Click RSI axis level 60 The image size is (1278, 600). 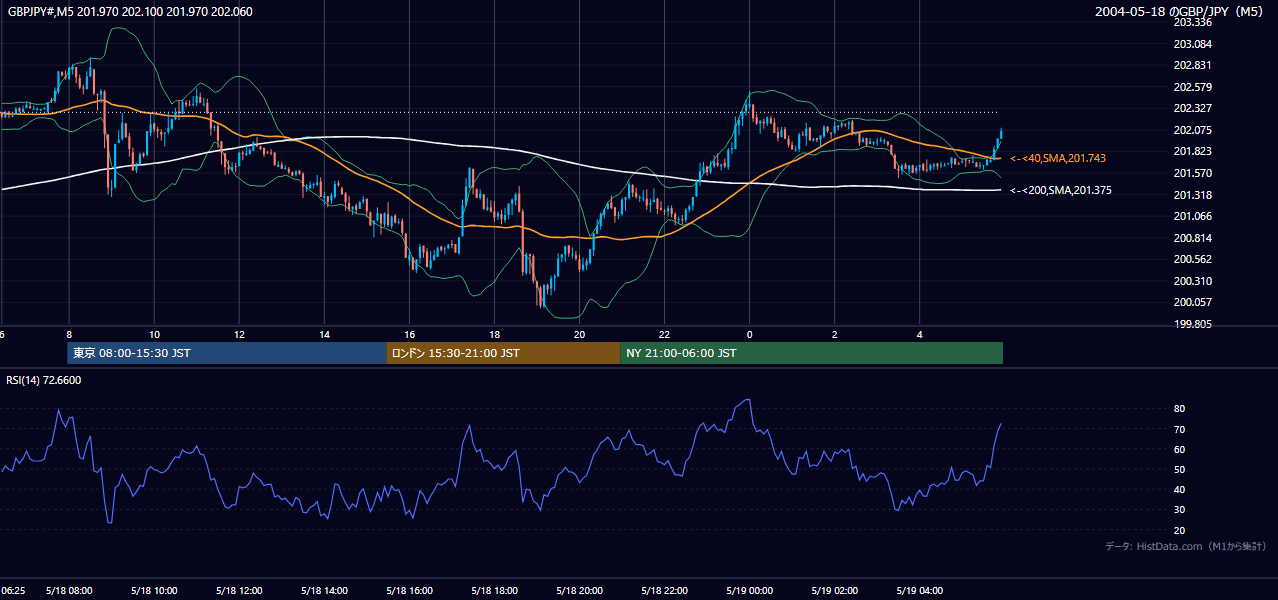[1180, 449]
